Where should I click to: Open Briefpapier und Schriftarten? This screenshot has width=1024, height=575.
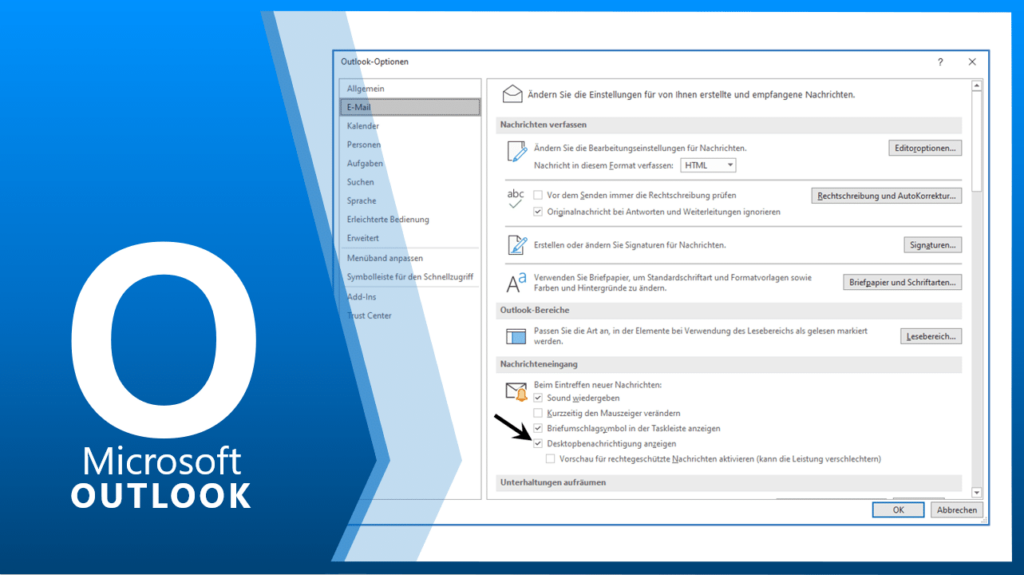(x=902, y=282)
